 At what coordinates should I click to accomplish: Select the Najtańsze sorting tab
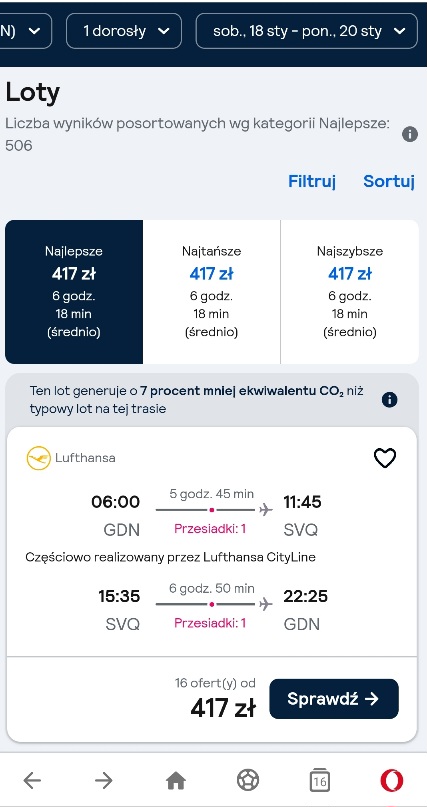(x=211, y=292)
